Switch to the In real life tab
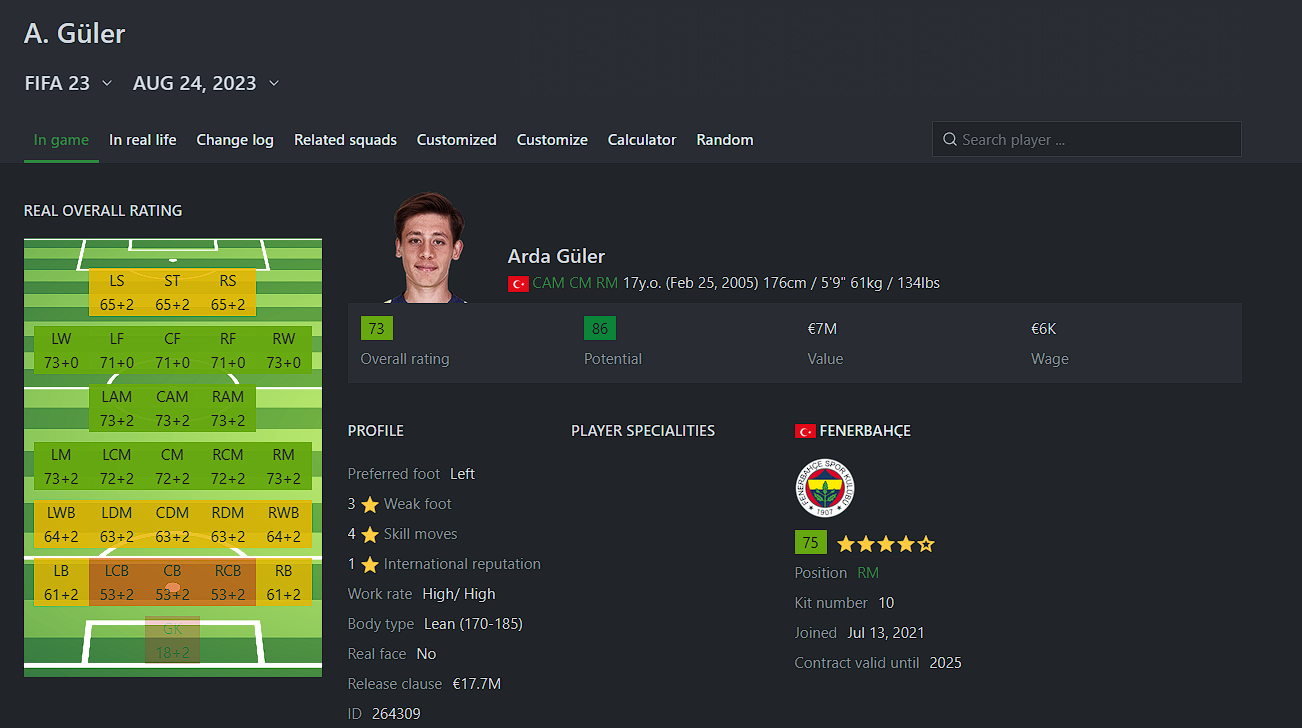1302x728 pixels. (x=143, y=140)
